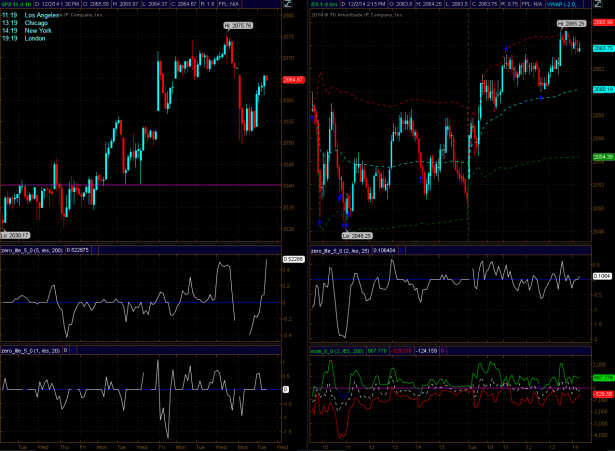The image size is (615, 451).
Task: Select the green 2054.39 price axis tag
Action: (x=603, y=157)
